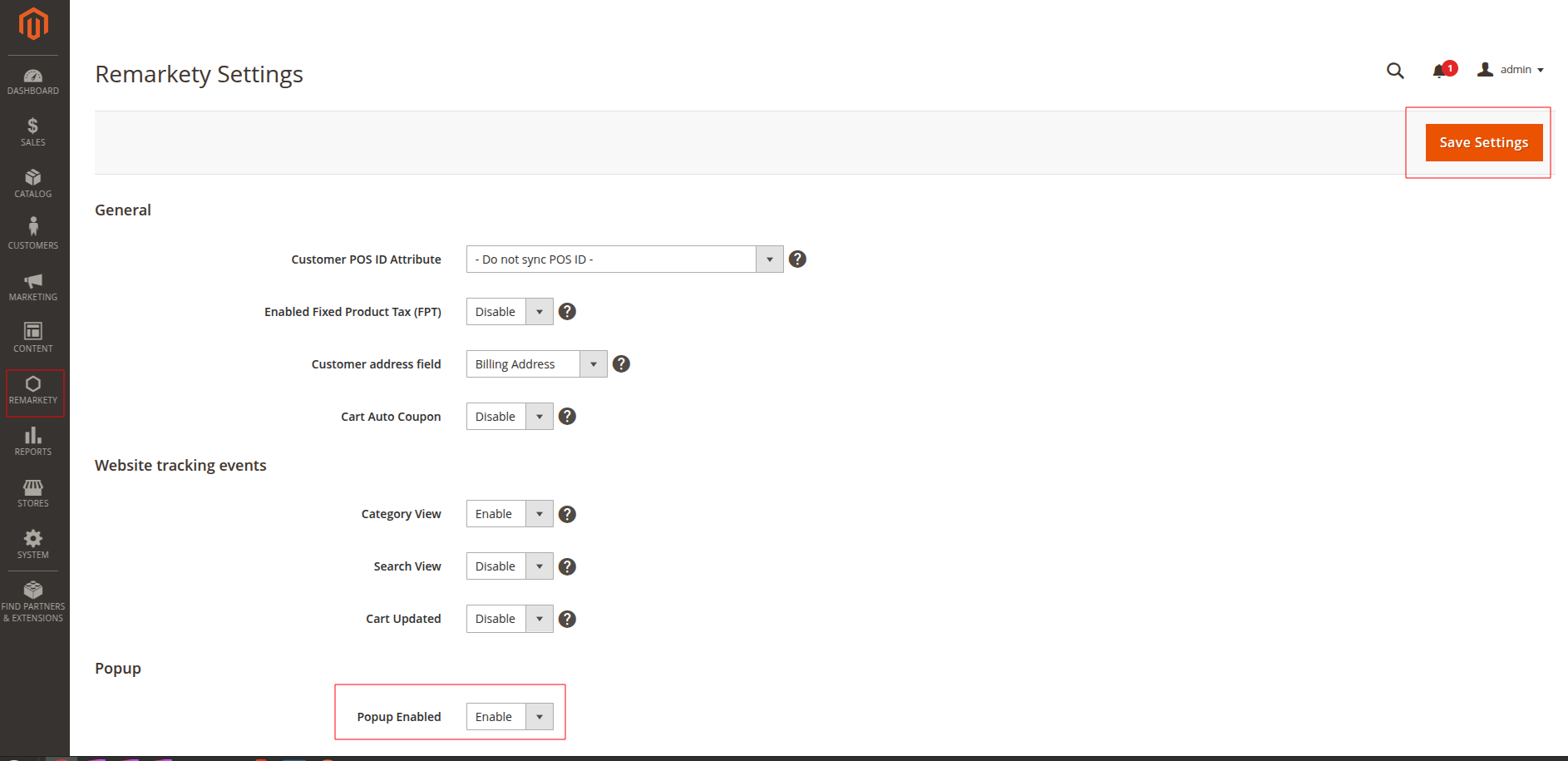
Task: Open the Customer POS ID Attribute dropdown
Action: [624, 259]
